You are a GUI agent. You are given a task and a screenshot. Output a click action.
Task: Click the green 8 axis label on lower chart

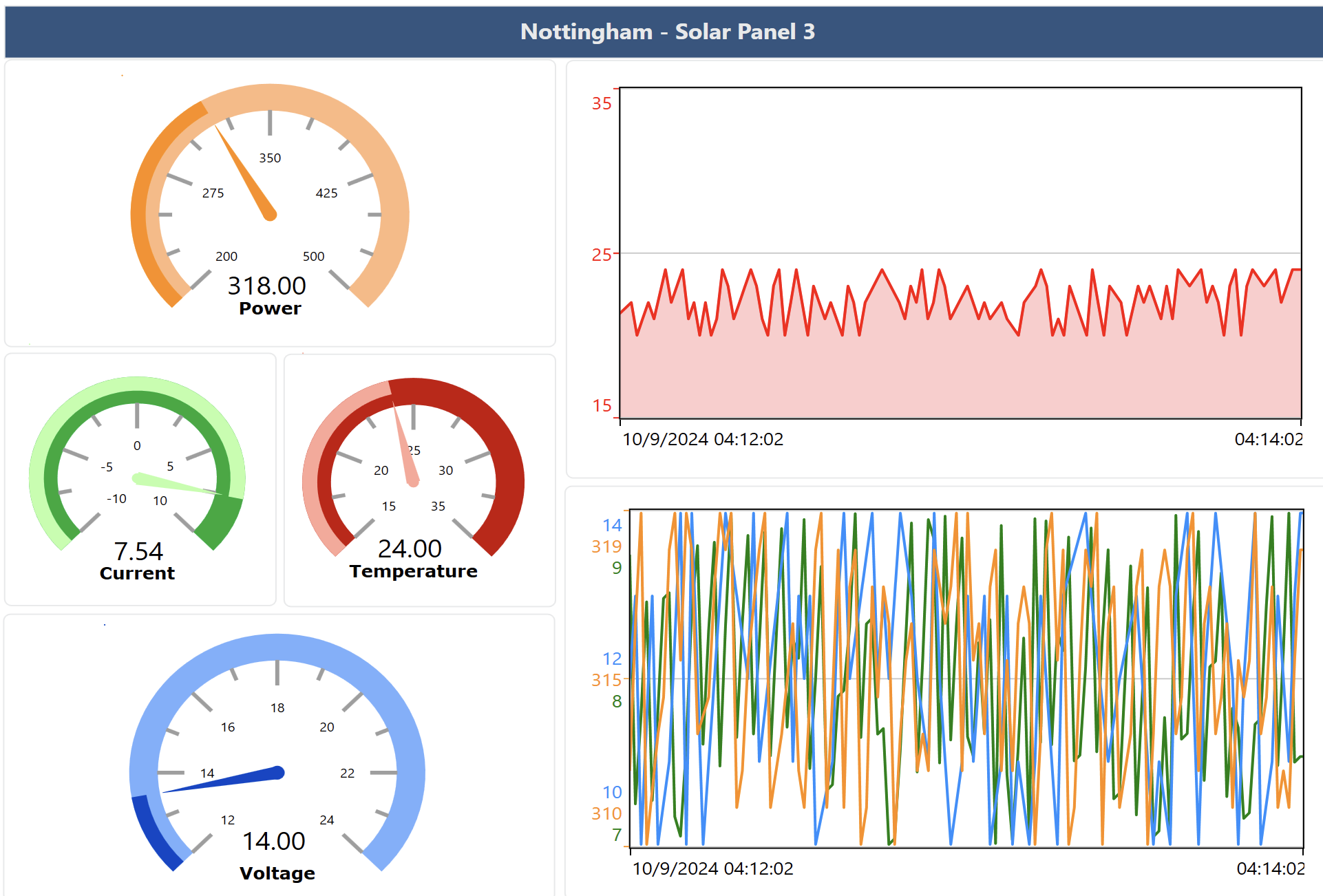click(x=616, y=701)
